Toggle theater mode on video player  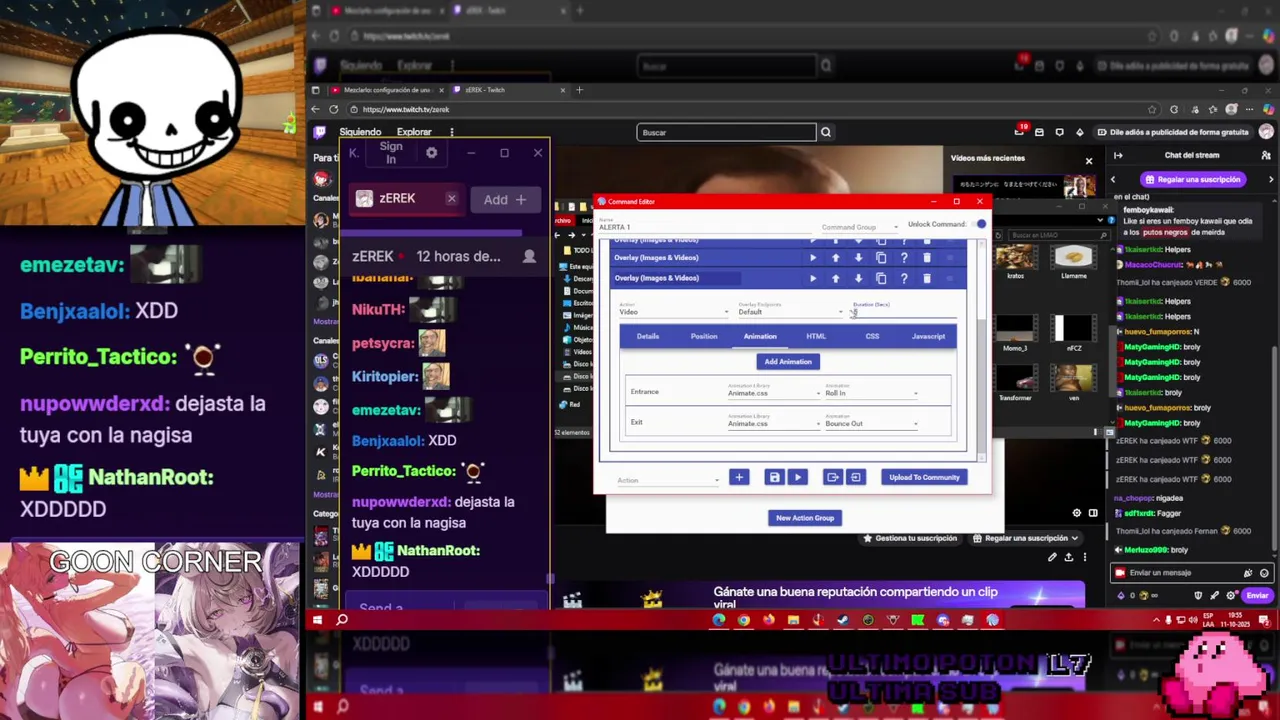1093,513
